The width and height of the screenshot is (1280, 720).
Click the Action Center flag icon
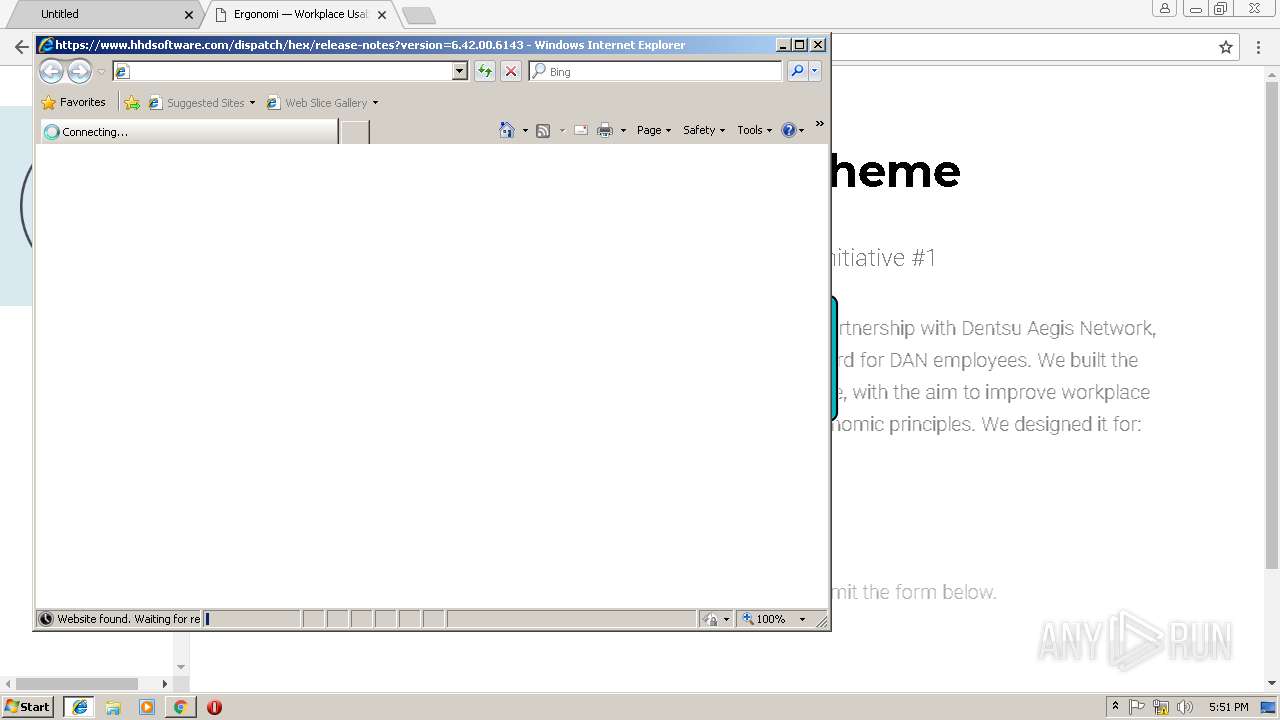(1137, 707)
